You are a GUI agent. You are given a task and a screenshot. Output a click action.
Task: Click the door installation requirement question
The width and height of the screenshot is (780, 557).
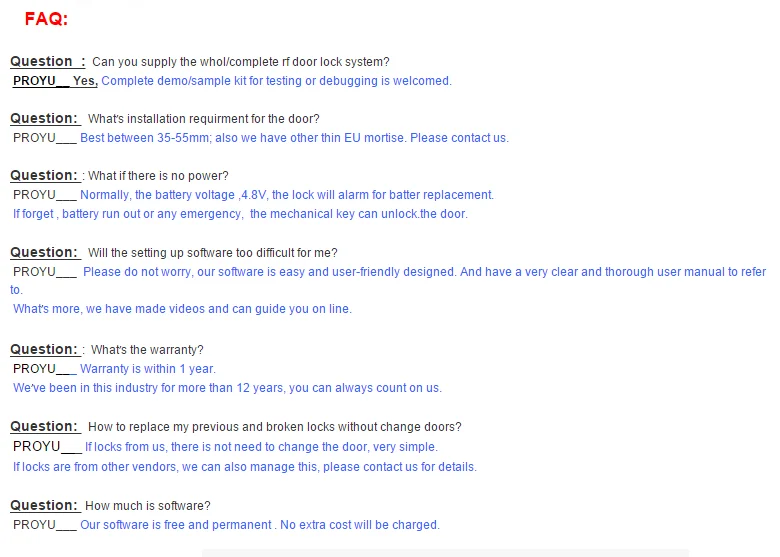tap(204, 119)
